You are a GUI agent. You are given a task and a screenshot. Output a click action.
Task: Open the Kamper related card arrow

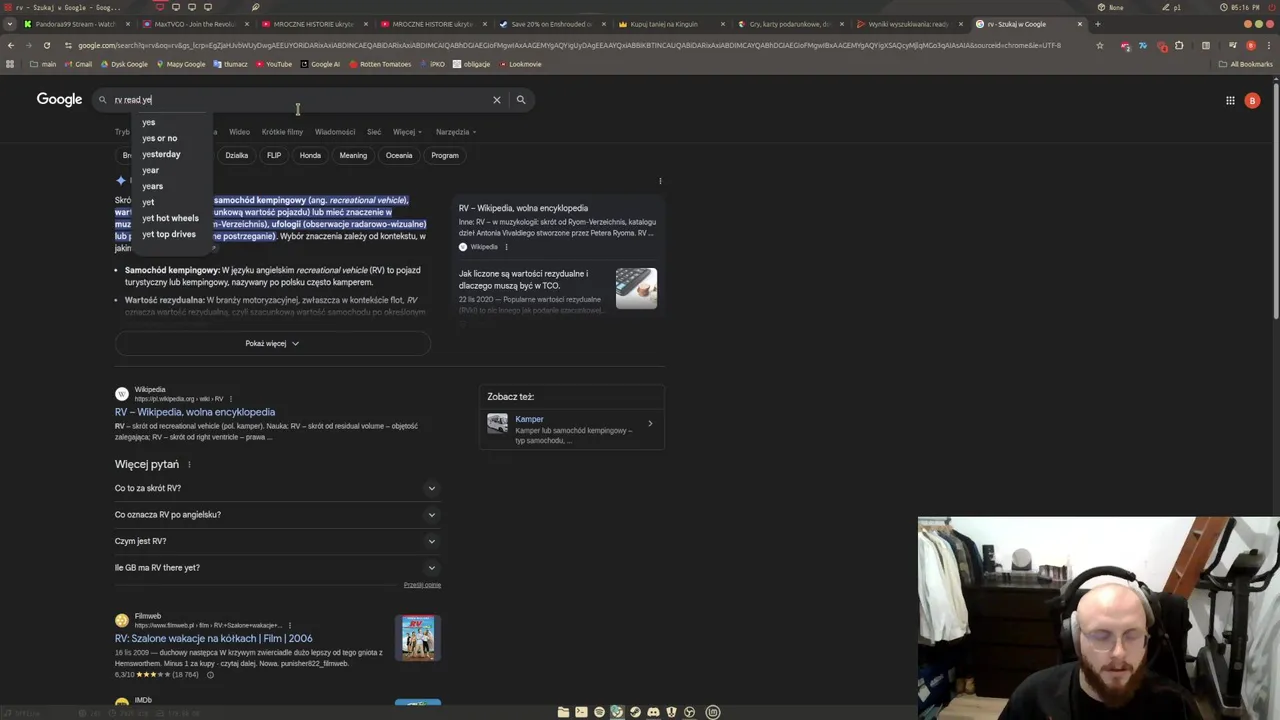click(x=650, y=424)
